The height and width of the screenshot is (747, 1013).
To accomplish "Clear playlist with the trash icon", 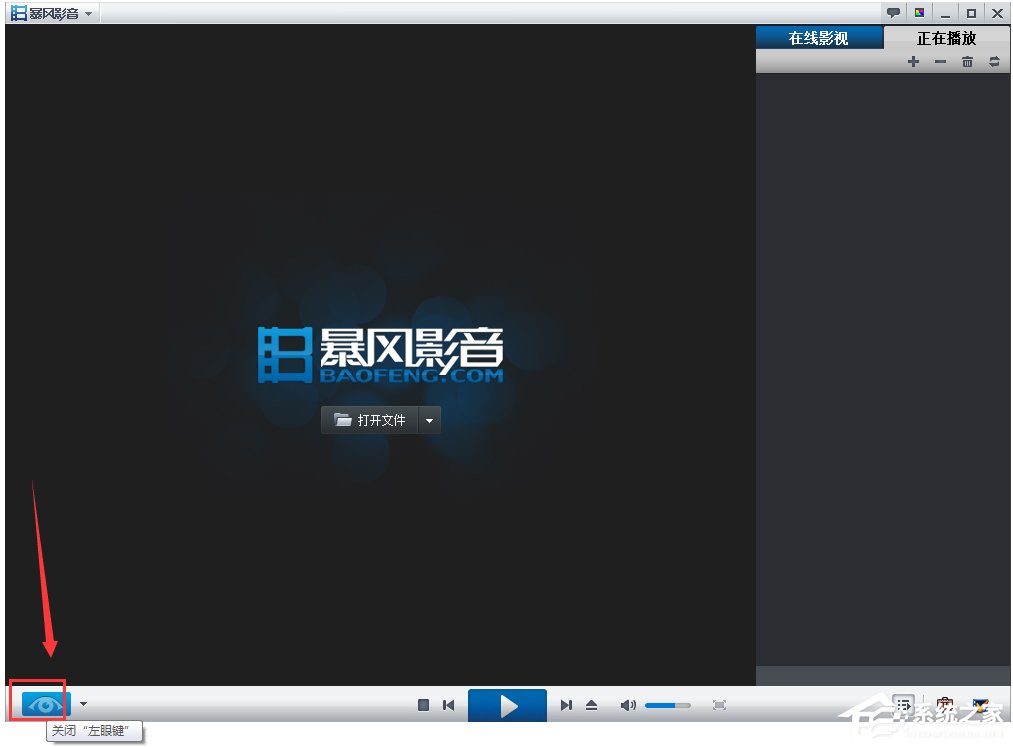I will pos(967,61).
